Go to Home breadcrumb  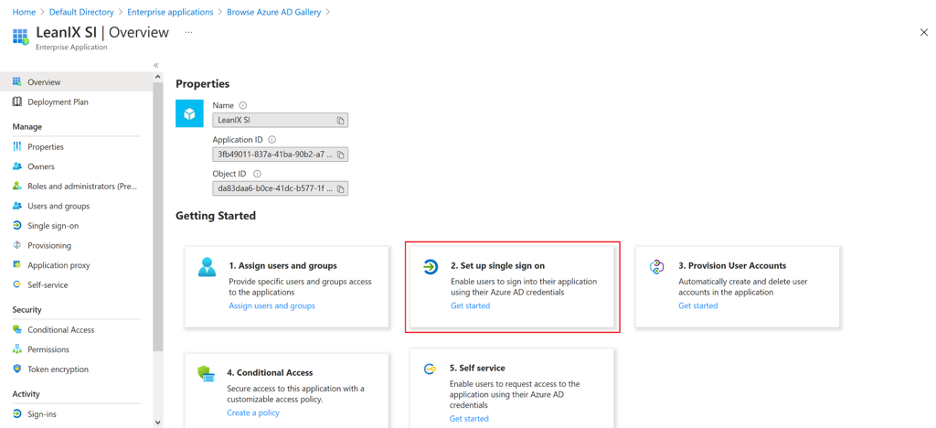[24, 11]
